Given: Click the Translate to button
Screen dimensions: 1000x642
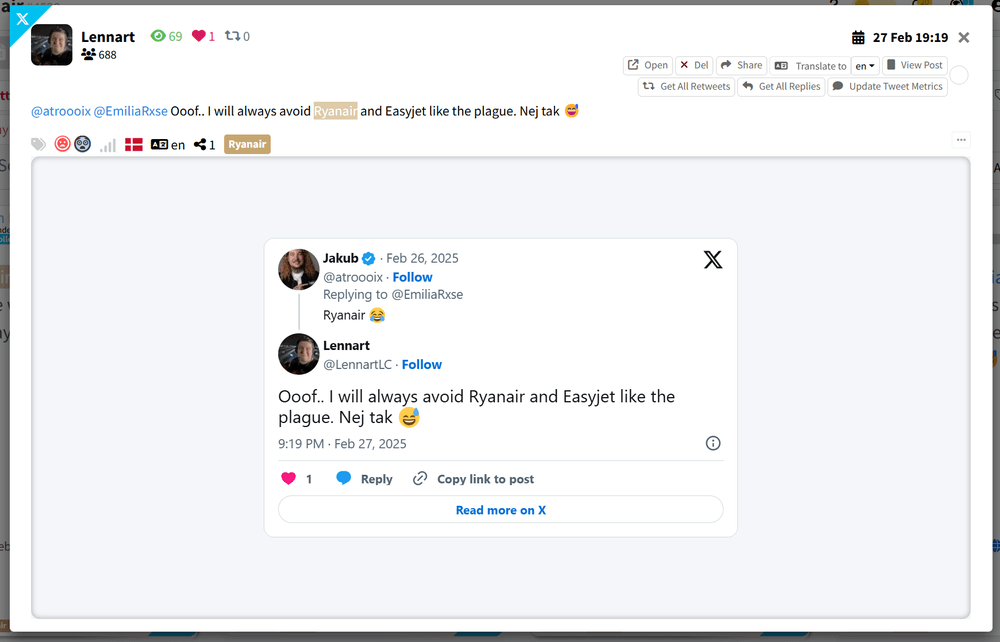Looking at the screenshot, I should pyautogui.click(x=811, y=66).
